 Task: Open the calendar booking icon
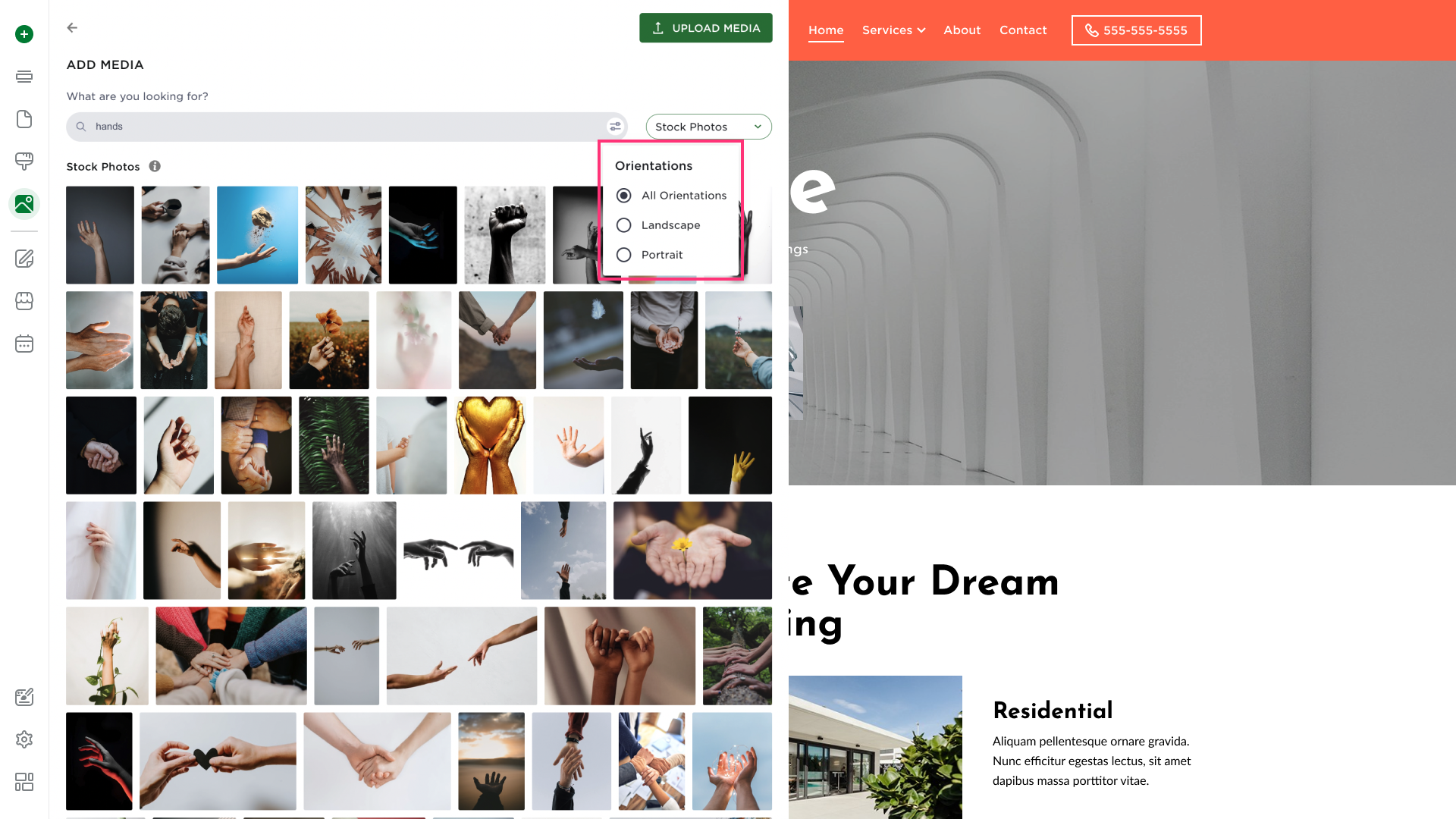[x=24, y=344]
